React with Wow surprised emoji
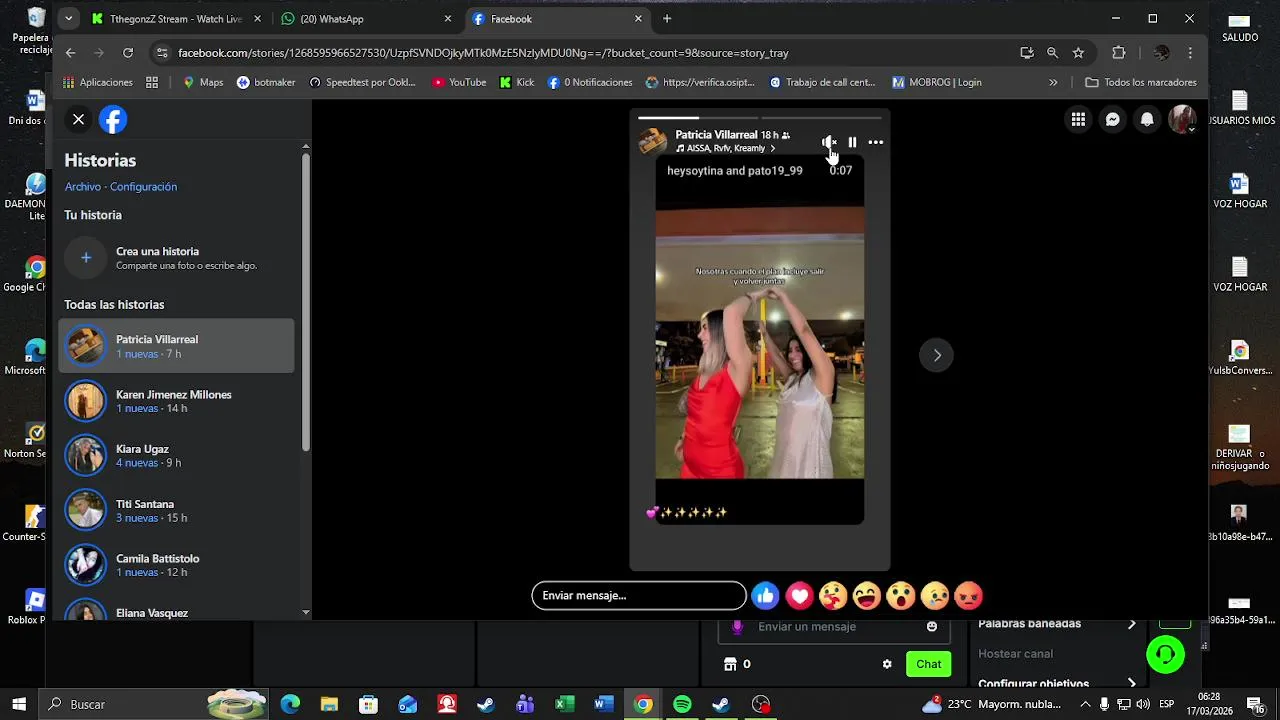The width and height of the screenshot is (1280, 720). (901, 596)
